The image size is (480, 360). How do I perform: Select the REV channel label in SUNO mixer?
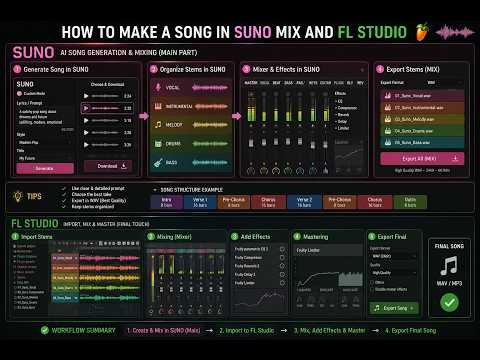point(360,83)
